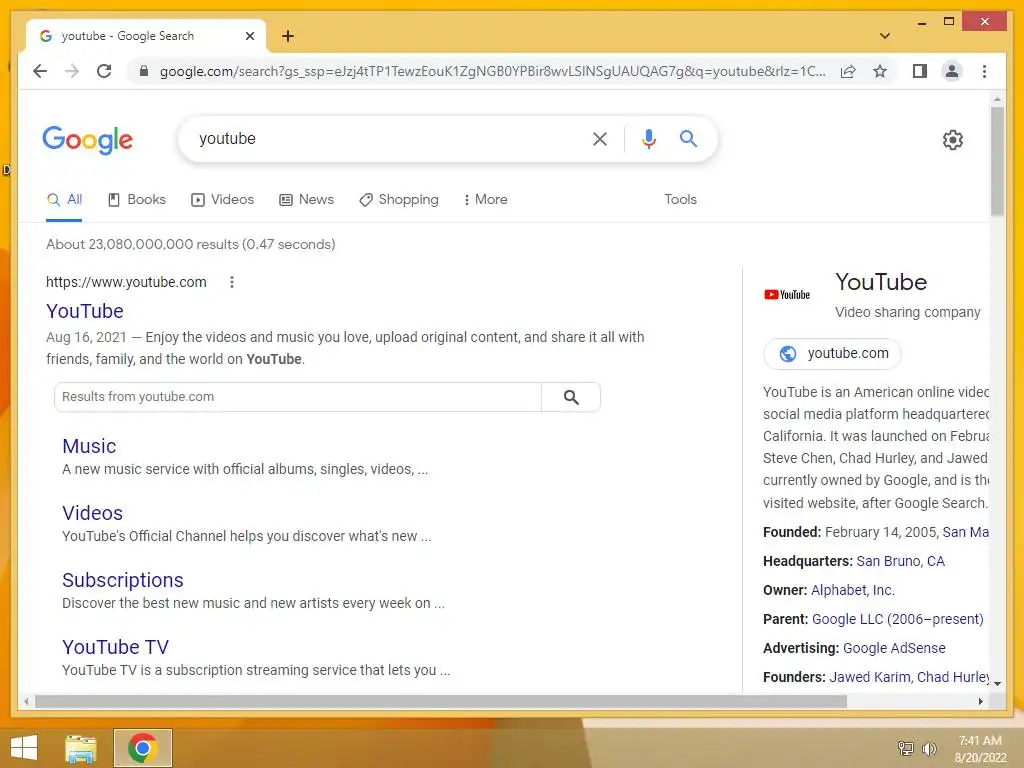Open the Tools filter options
This screenshot has width=1024, height=768.
pos(680,200)
